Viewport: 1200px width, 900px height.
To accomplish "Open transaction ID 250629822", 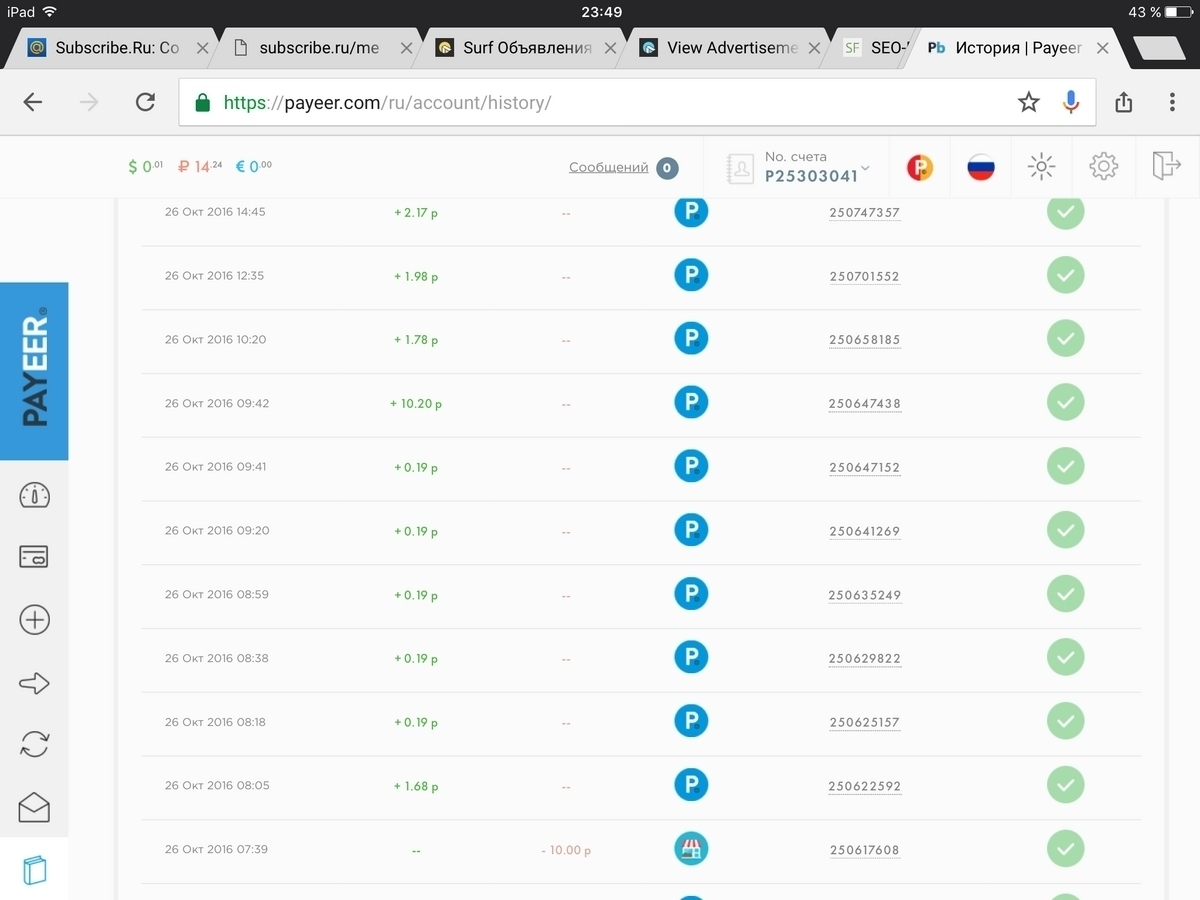I will pyautogui.click(x=865, y=659).
